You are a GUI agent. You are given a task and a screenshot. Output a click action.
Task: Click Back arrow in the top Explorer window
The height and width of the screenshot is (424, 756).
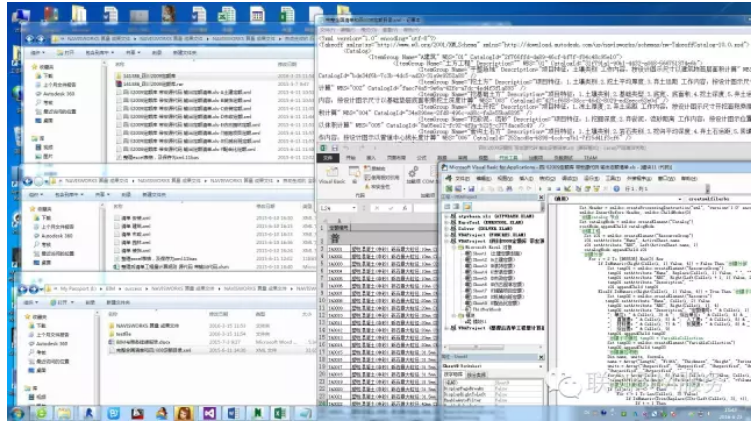click(x=30, y=39)
